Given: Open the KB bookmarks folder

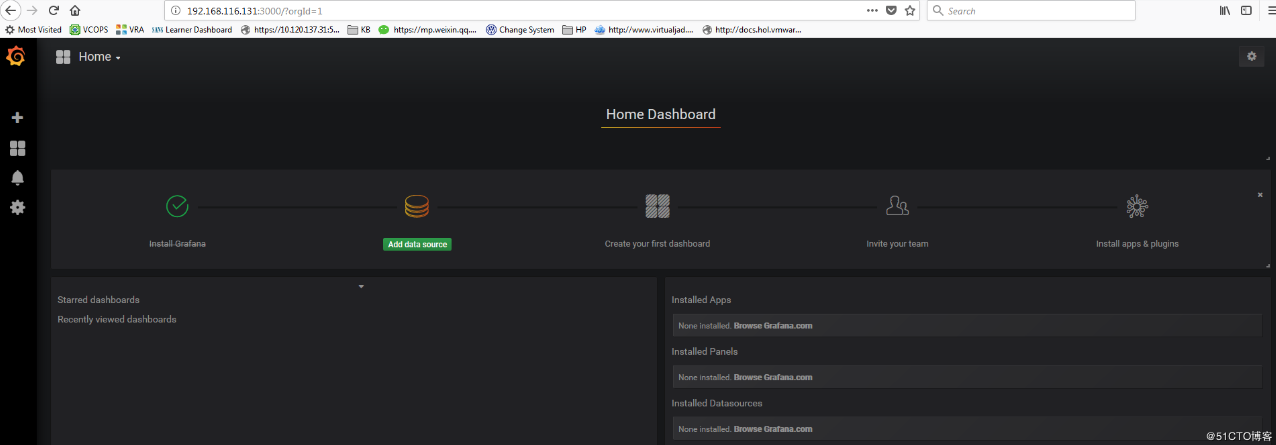Looking at the screenshot, I should (359, 30).
